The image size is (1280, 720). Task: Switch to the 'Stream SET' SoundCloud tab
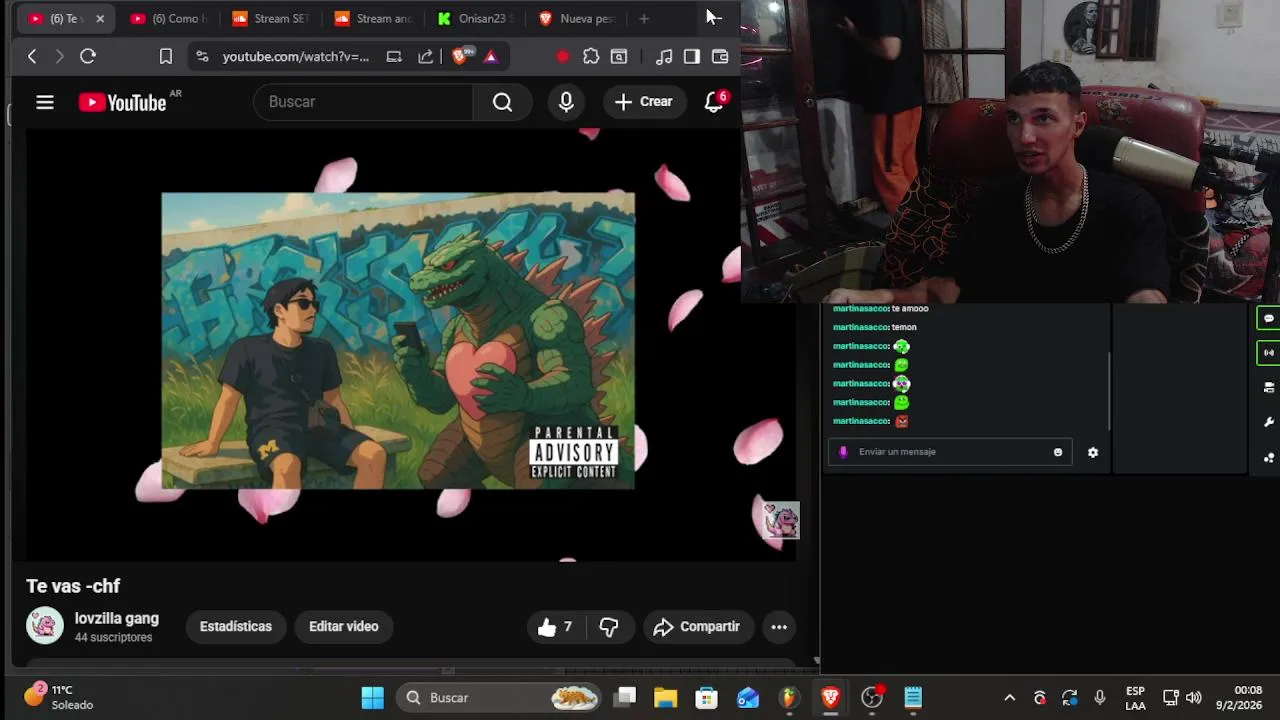pyautogui.click(x=270, y=18)
